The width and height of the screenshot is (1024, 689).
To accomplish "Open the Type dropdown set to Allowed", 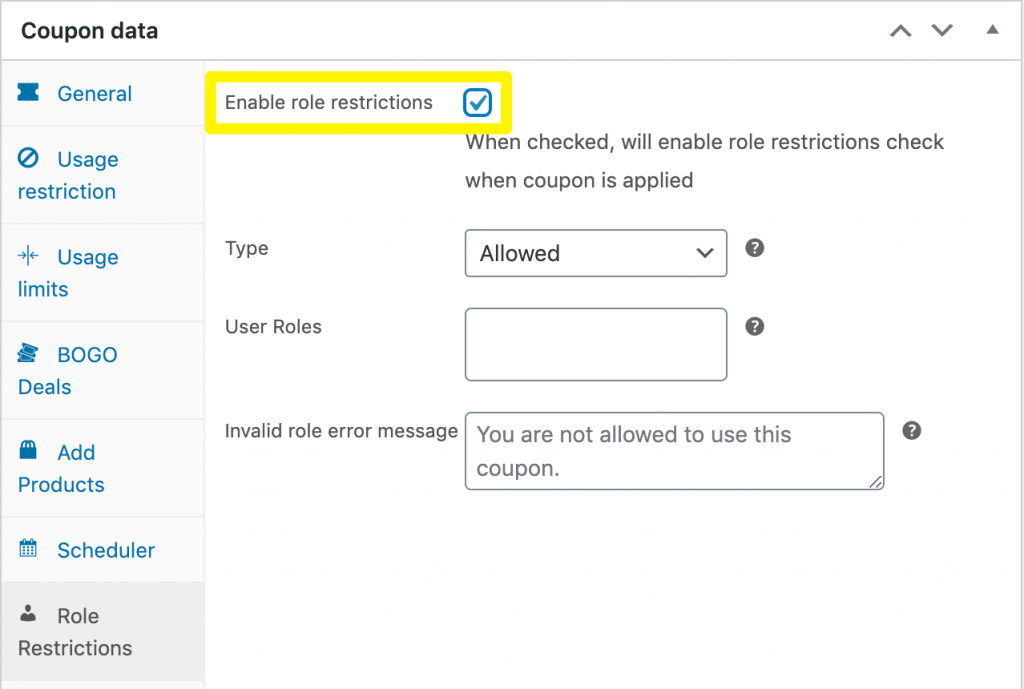I will coord(596,253).
